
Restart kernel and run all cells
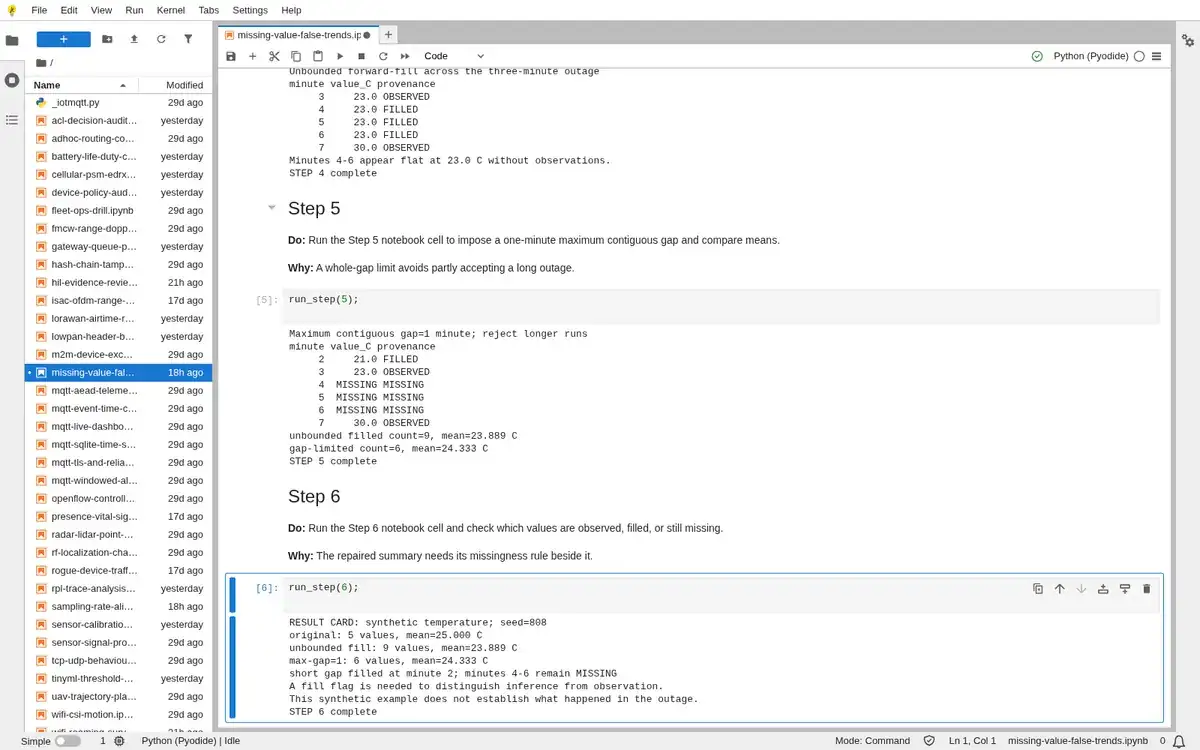click(x=405, y=56)
